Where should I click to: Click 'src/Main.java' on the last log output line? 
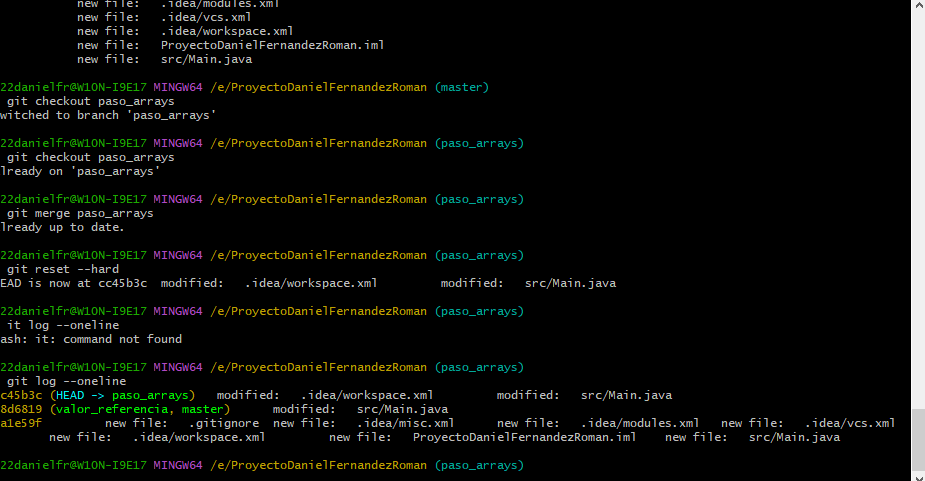coord(795,438)
